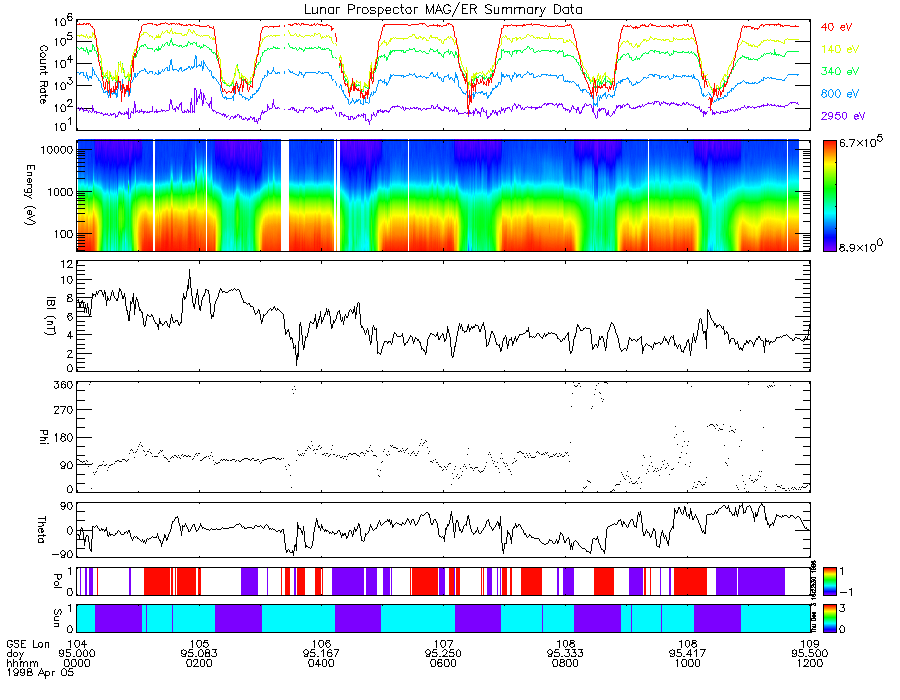The width and height of the screenshot is (900, 700).
Task: Select the yellow 140 eV legend entry
Action: click(839, 49)
